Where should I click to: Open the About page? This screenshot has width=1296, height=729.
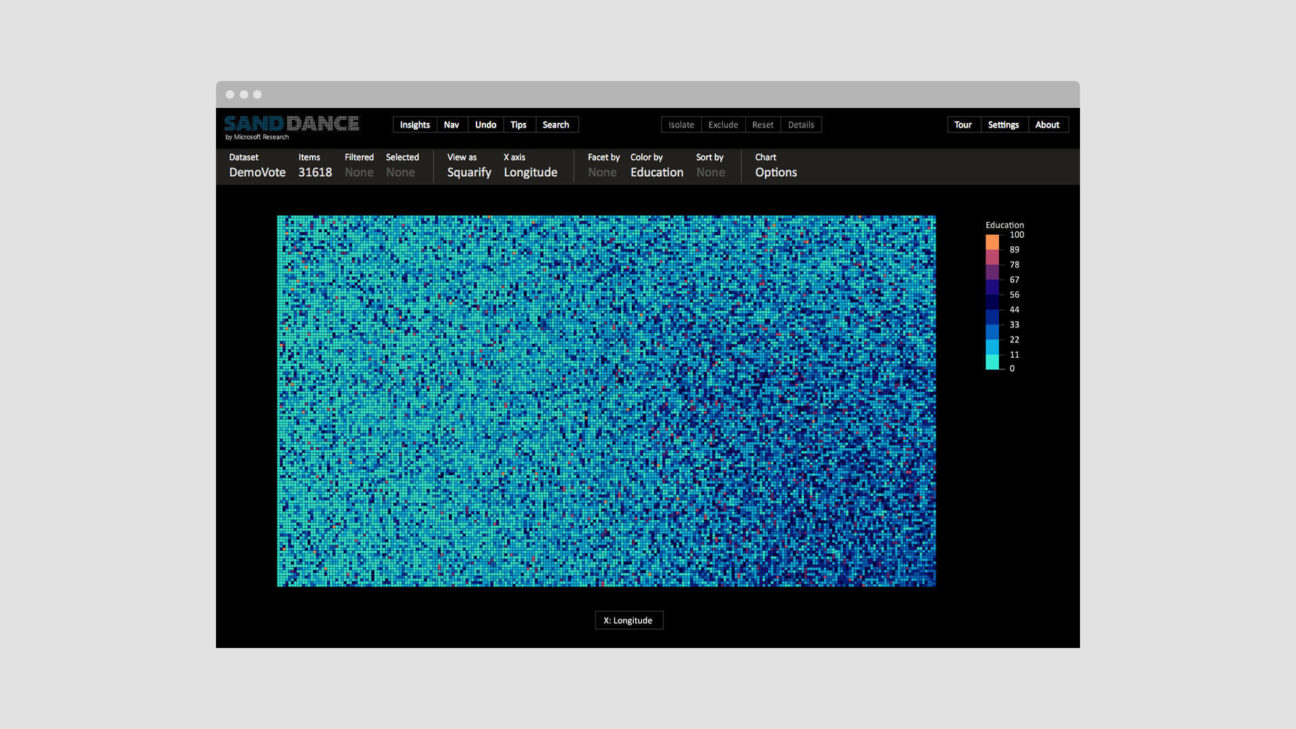pos(1047,125)
